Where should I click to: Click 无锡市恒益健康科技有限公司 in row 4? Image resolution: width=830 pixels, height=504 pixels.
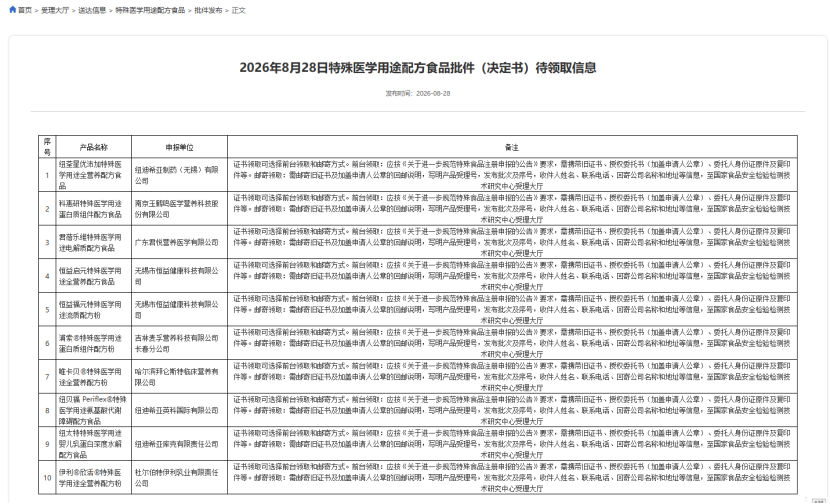click(179, 276)
